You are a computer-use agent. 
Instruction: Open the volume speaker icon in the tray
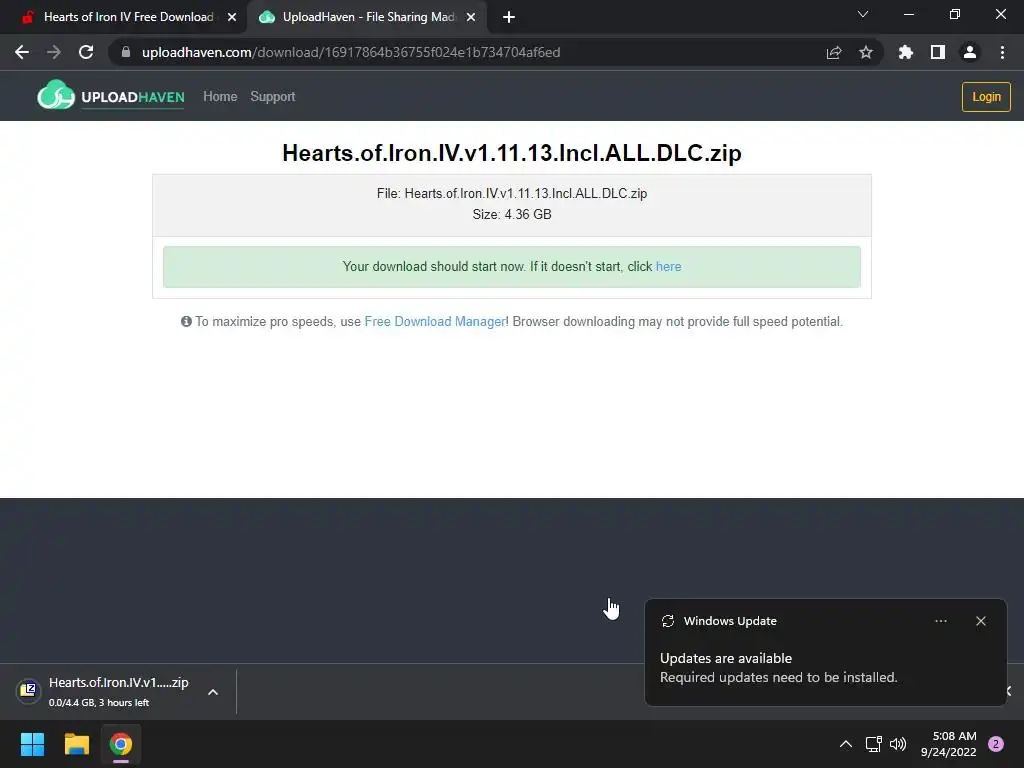[898, 744]
